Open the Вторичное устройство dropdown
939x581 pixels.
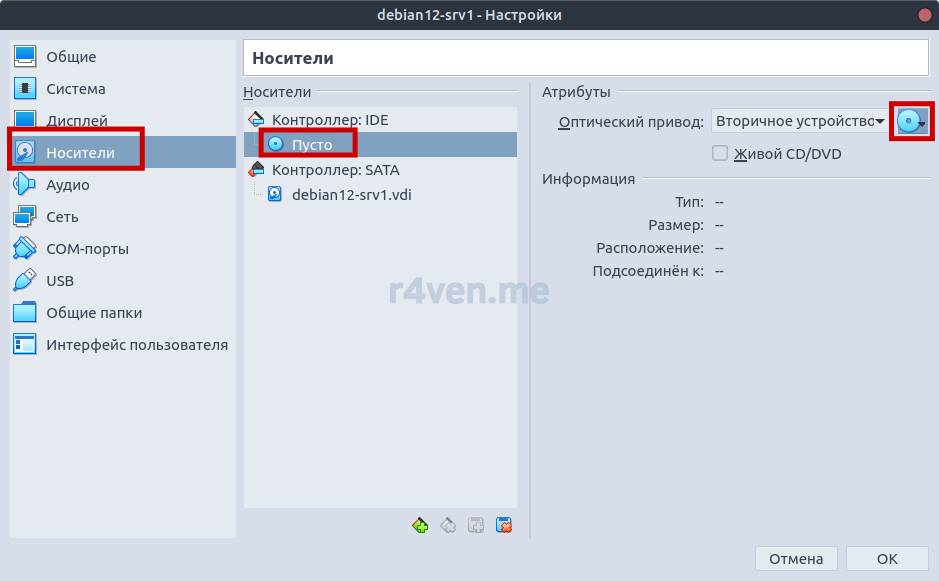pyautogui.click(x=799, y=122)
